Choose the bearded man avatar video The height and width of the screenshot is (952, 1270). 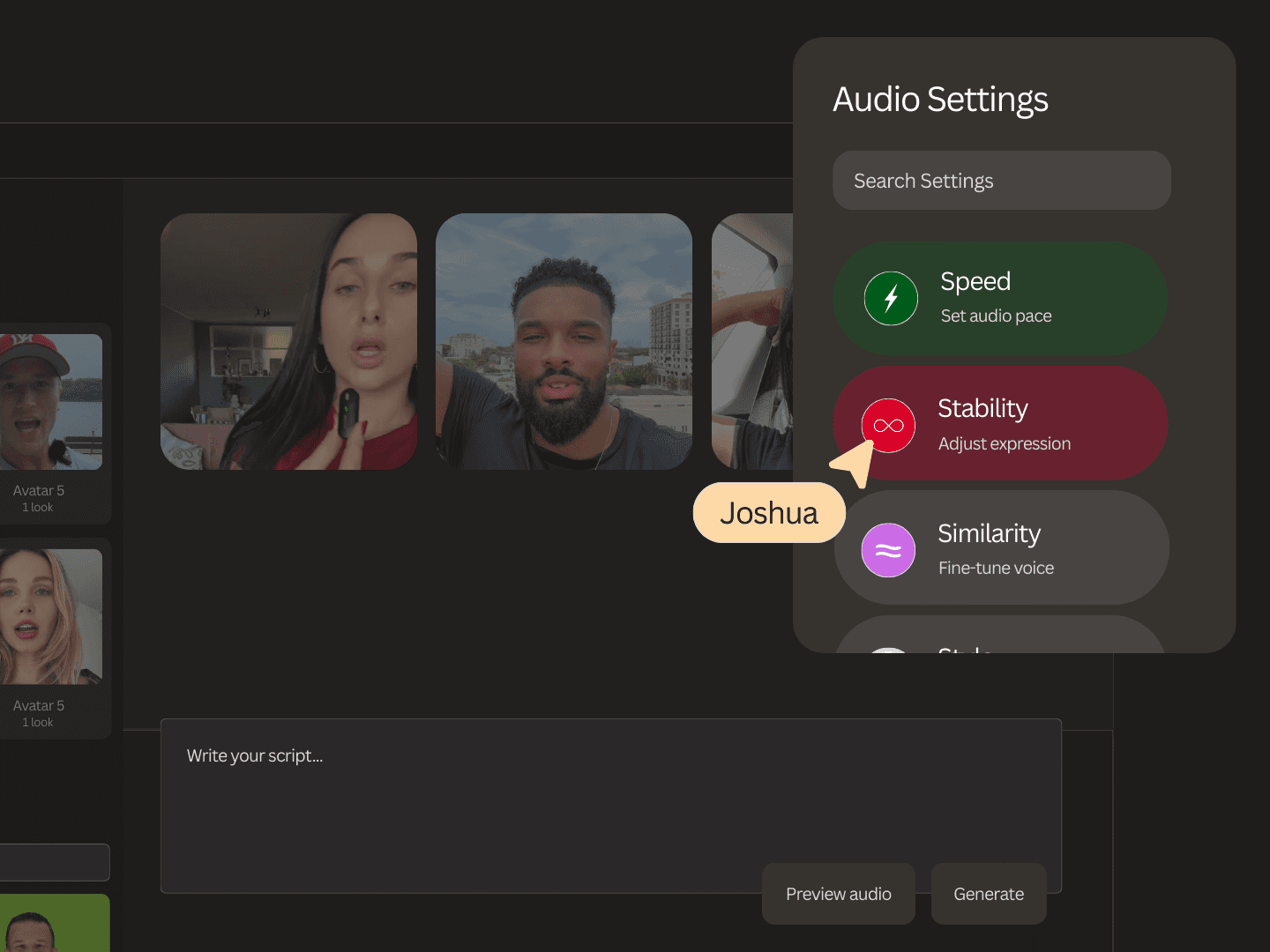[x=564, y=341]
